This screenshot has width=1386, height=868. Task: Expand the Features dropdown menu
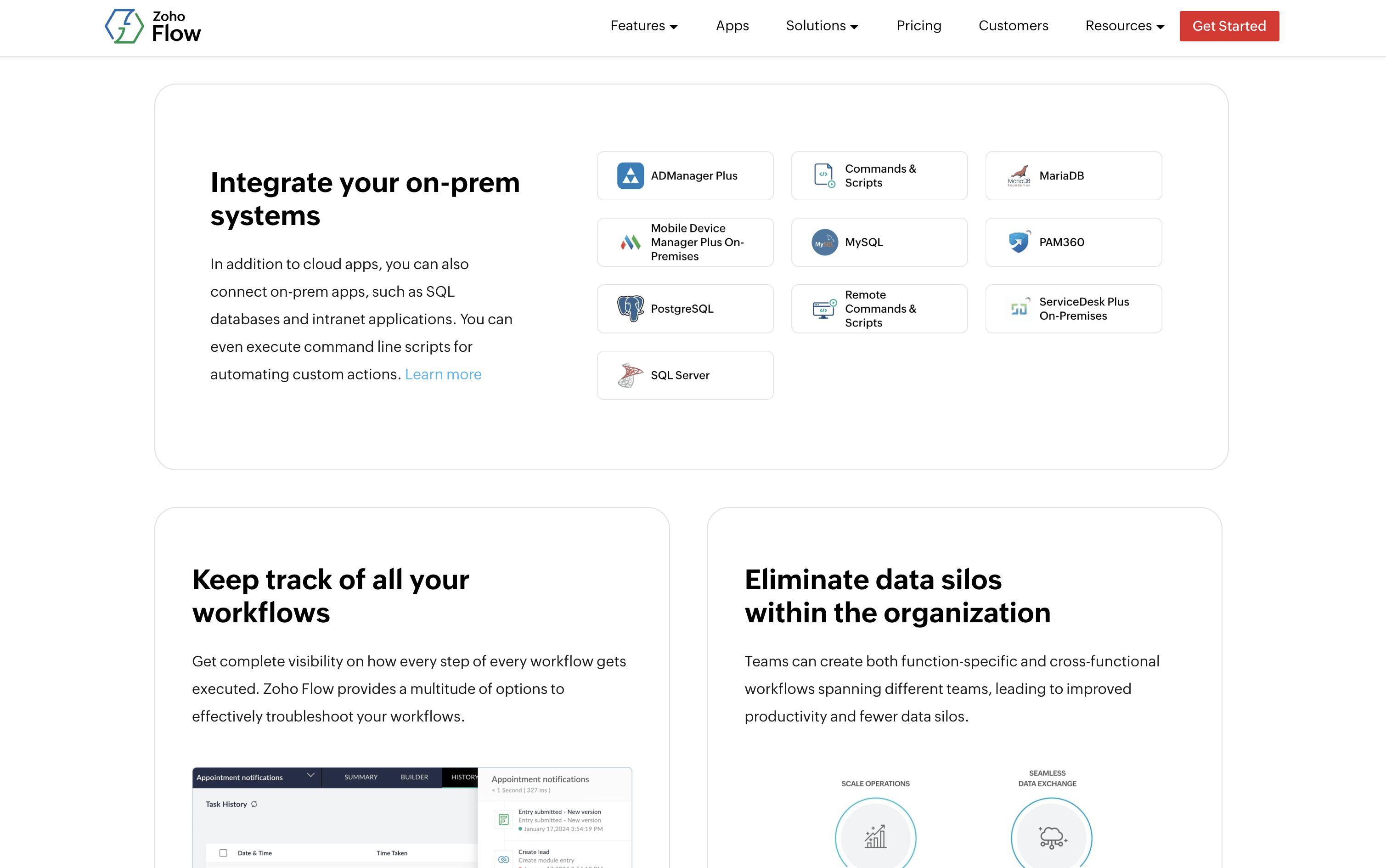tap(644, 26)
